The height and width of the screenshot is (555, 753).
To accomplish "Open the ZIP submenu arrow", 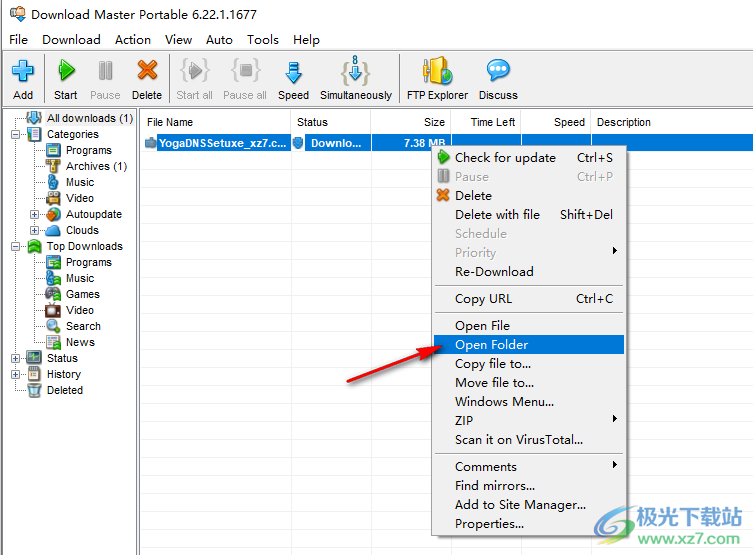I will [x=615, y=419].
